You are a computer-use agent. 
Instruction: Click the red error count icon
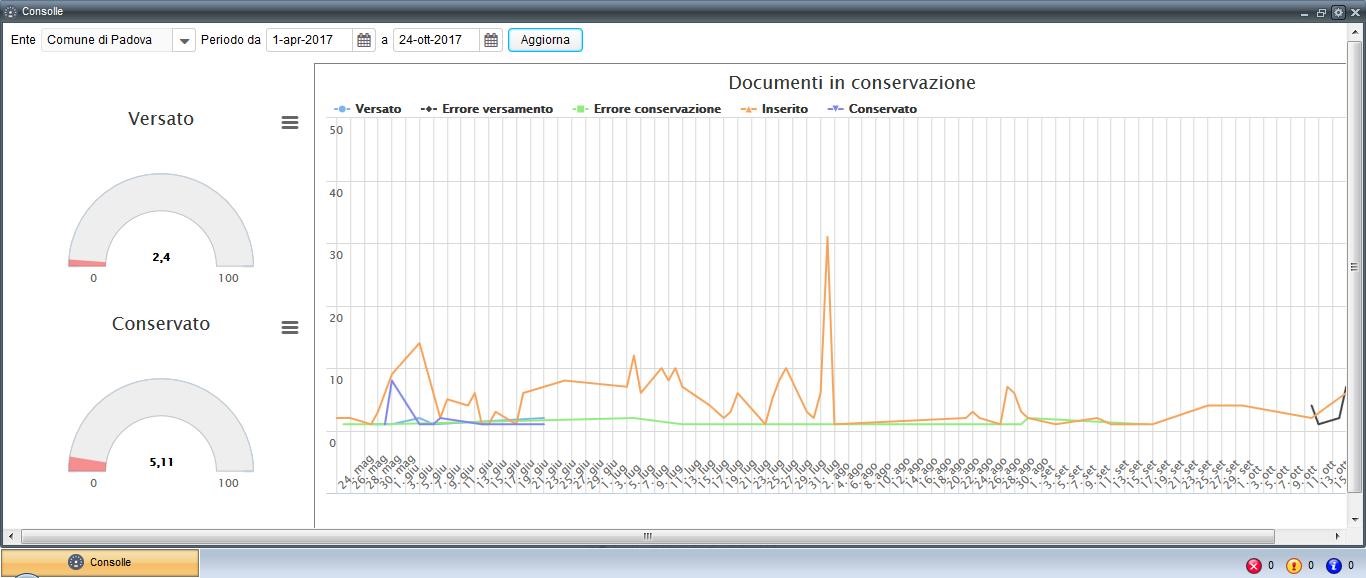[1254, 566]
